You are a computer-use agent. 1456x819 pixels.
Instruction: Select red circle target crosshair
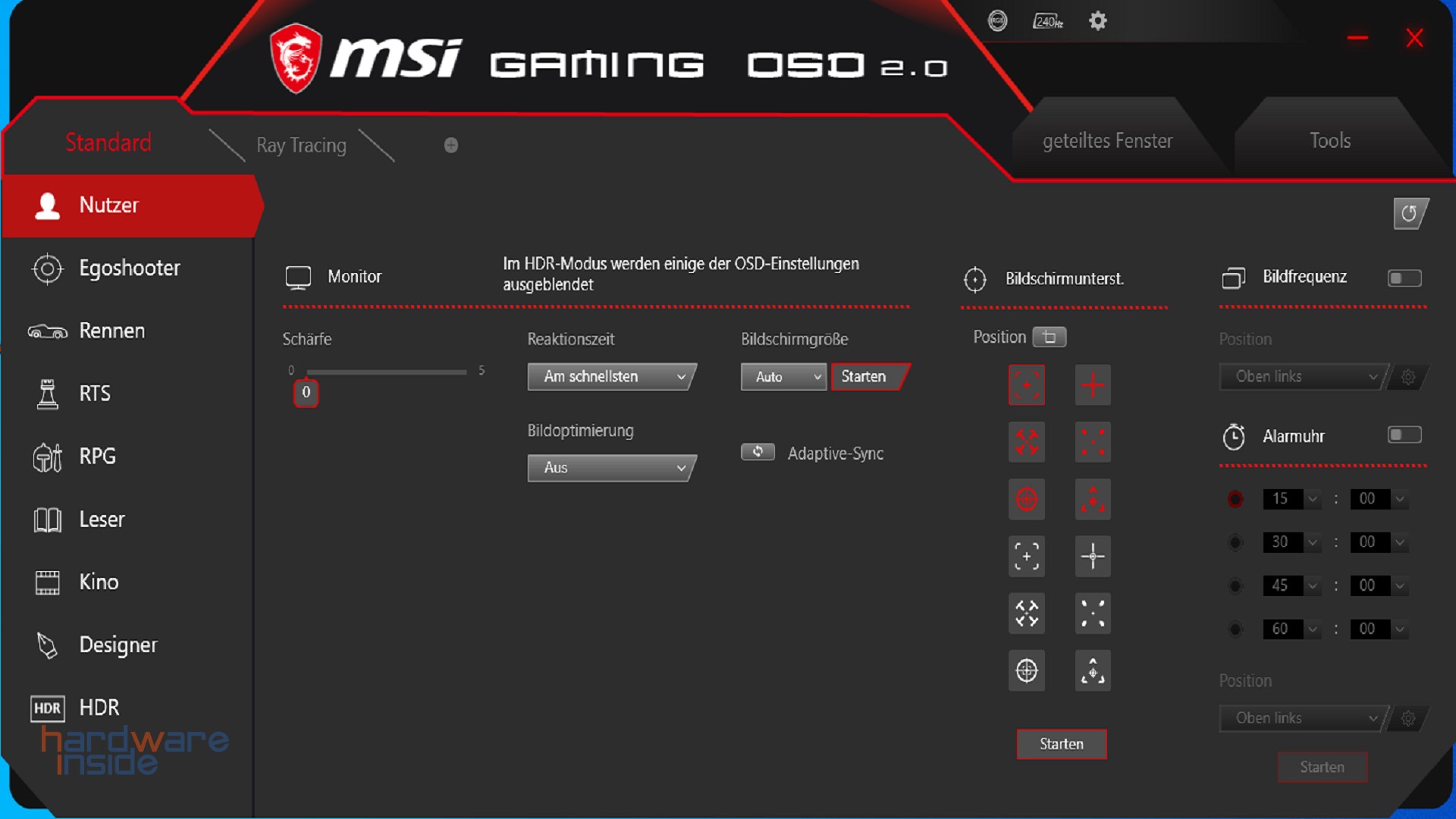(1026, 499)
